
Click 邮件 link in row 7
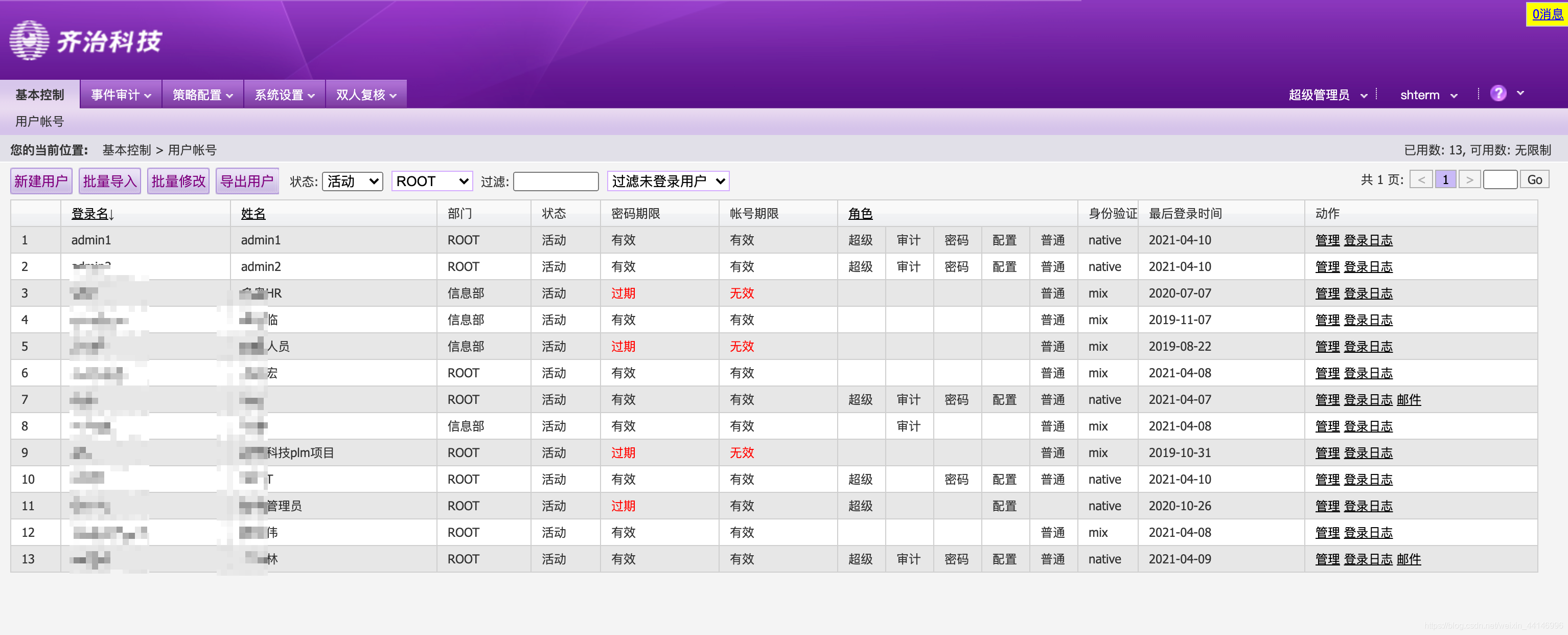coord(1409,400)
